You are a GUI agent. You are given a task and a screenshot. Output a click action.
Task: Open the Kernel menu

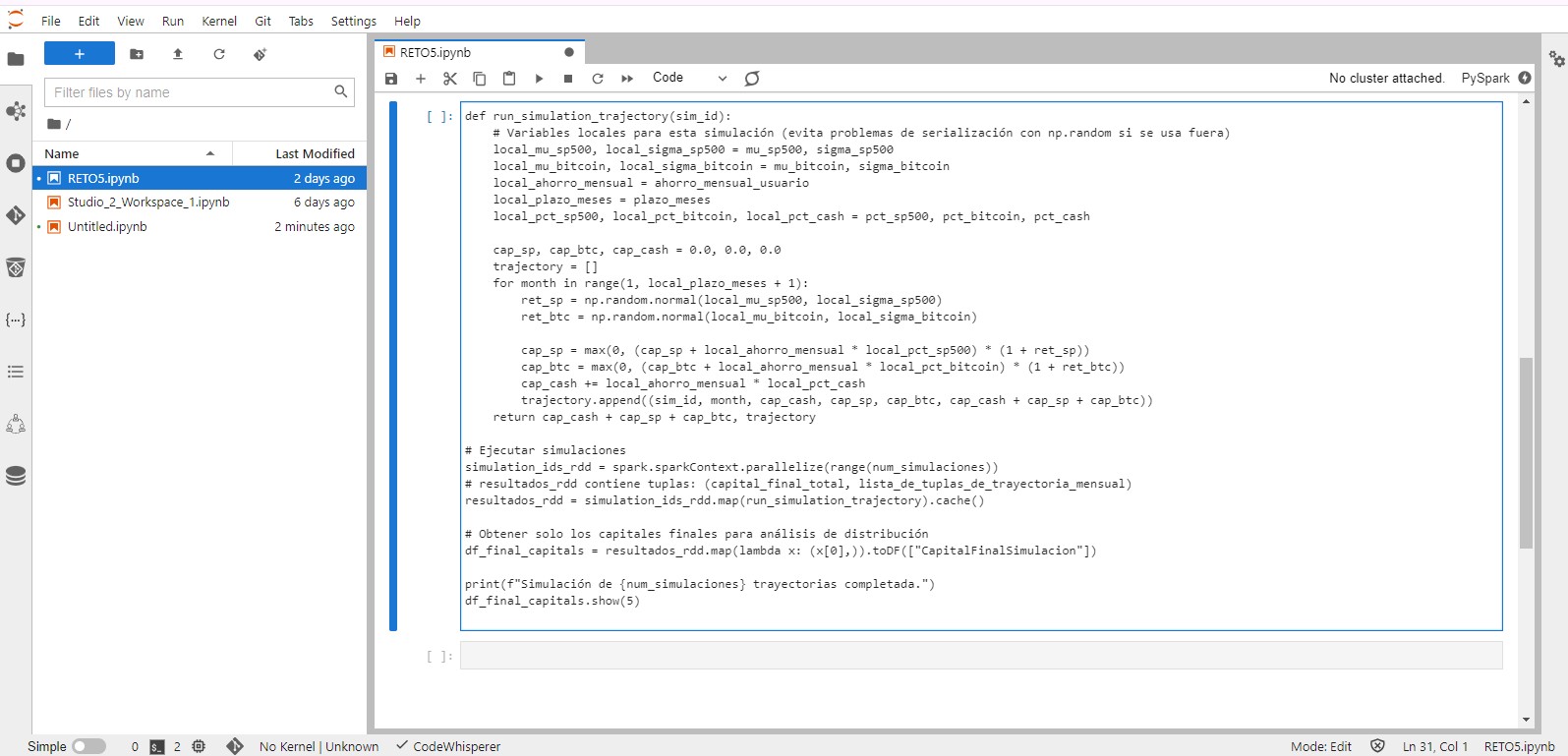(219, 21)
